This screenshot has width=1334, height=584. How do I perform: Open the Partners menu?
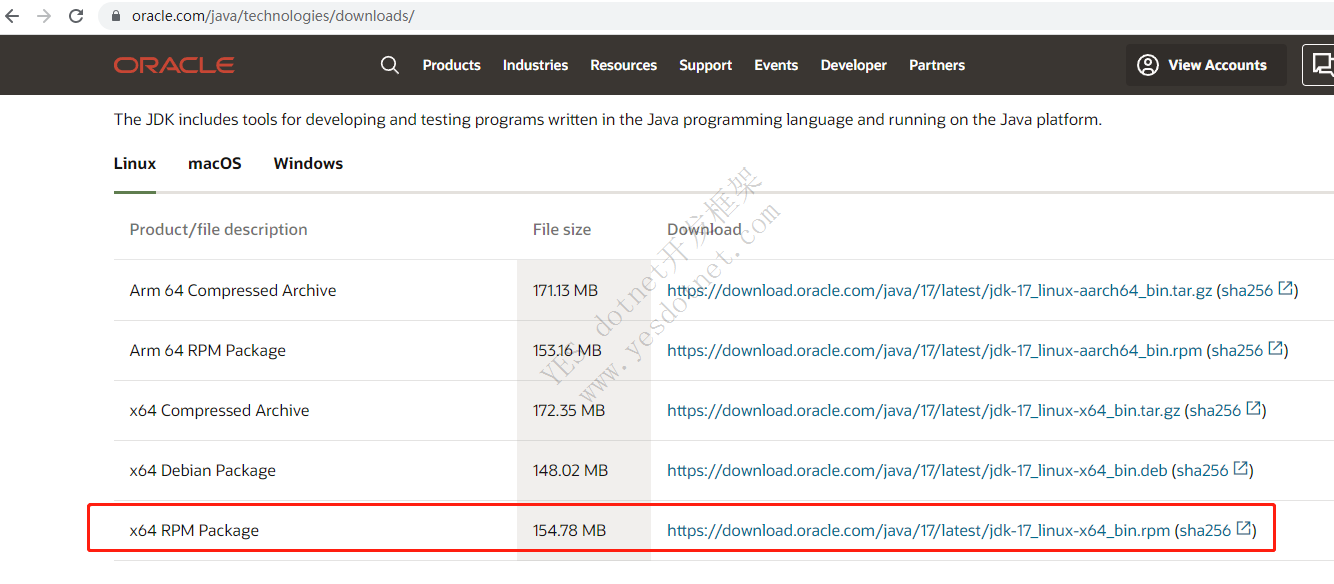coord(937,65)
